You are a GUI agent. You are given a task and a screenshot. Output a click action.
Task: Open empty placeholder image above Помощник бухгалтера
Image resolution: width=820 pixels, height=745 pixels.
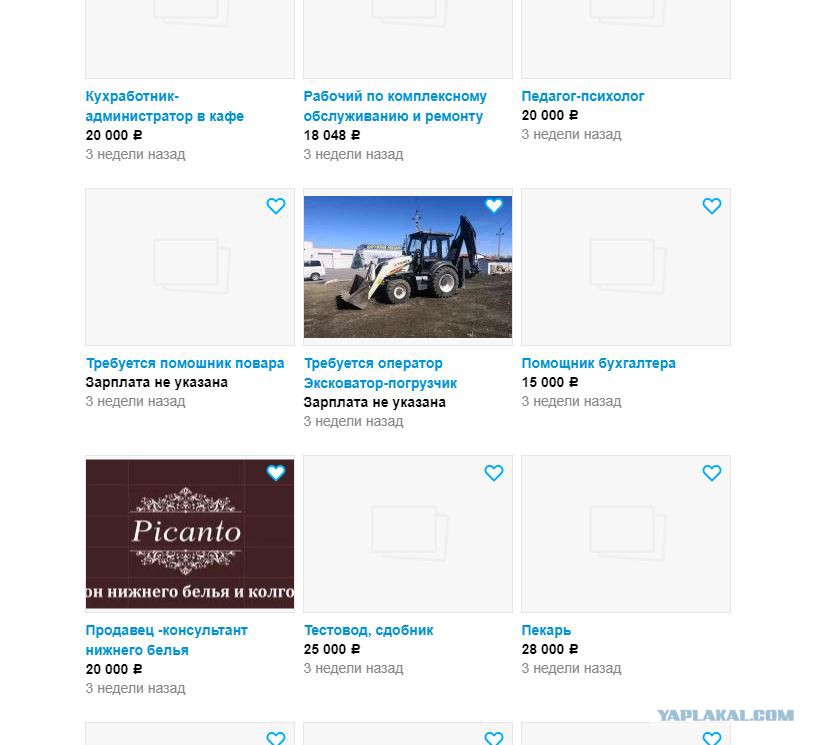pos(626,267)
